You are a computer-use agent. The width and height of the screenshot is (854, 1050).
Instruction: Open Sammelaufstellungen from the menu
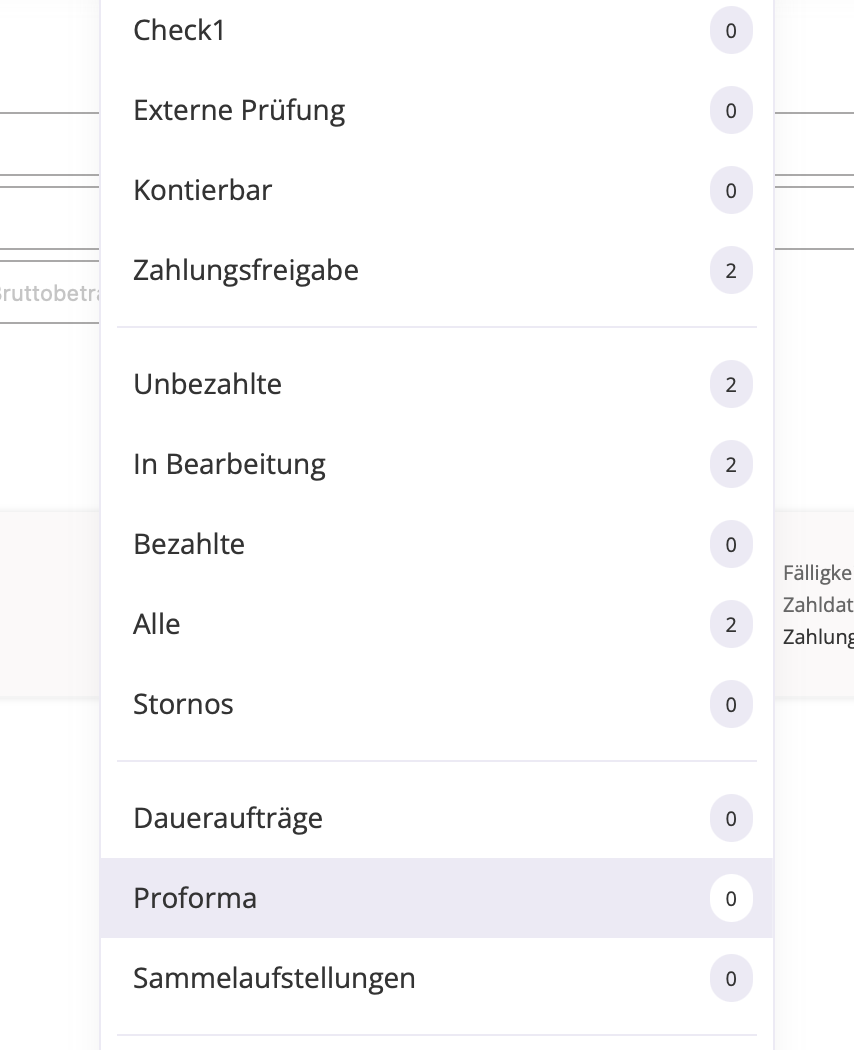pos(274,979)
